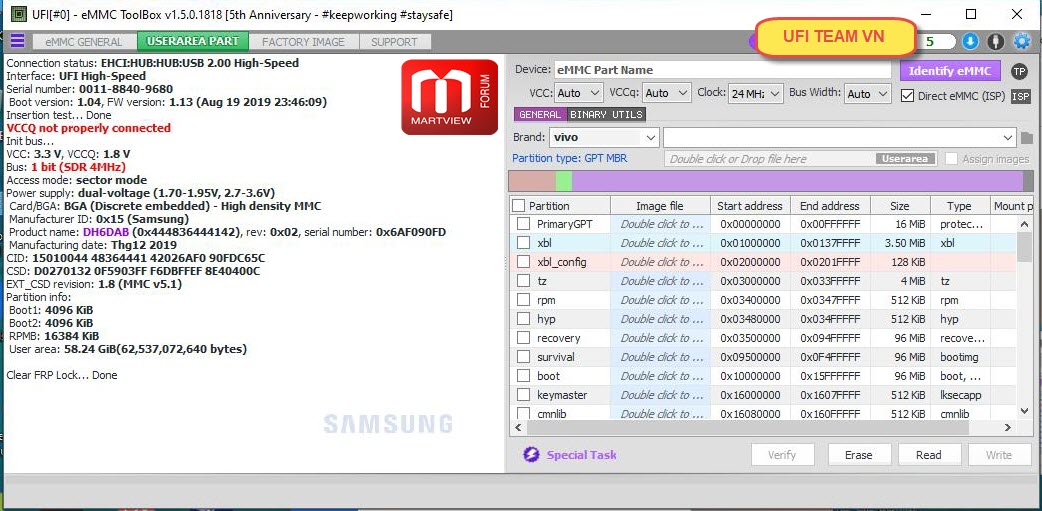Viewport: 1042px width, 511px height.
Task: Click the End address column header
Action: tap(831, 206)
